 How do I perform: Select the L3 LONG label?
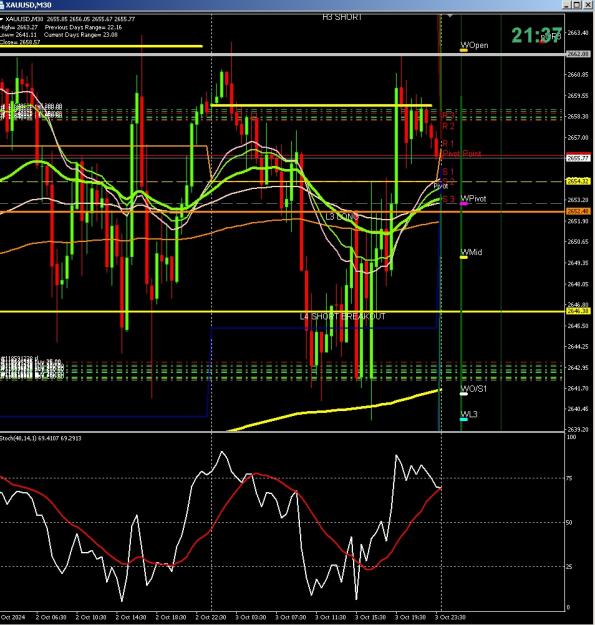(x=342, y=217)
